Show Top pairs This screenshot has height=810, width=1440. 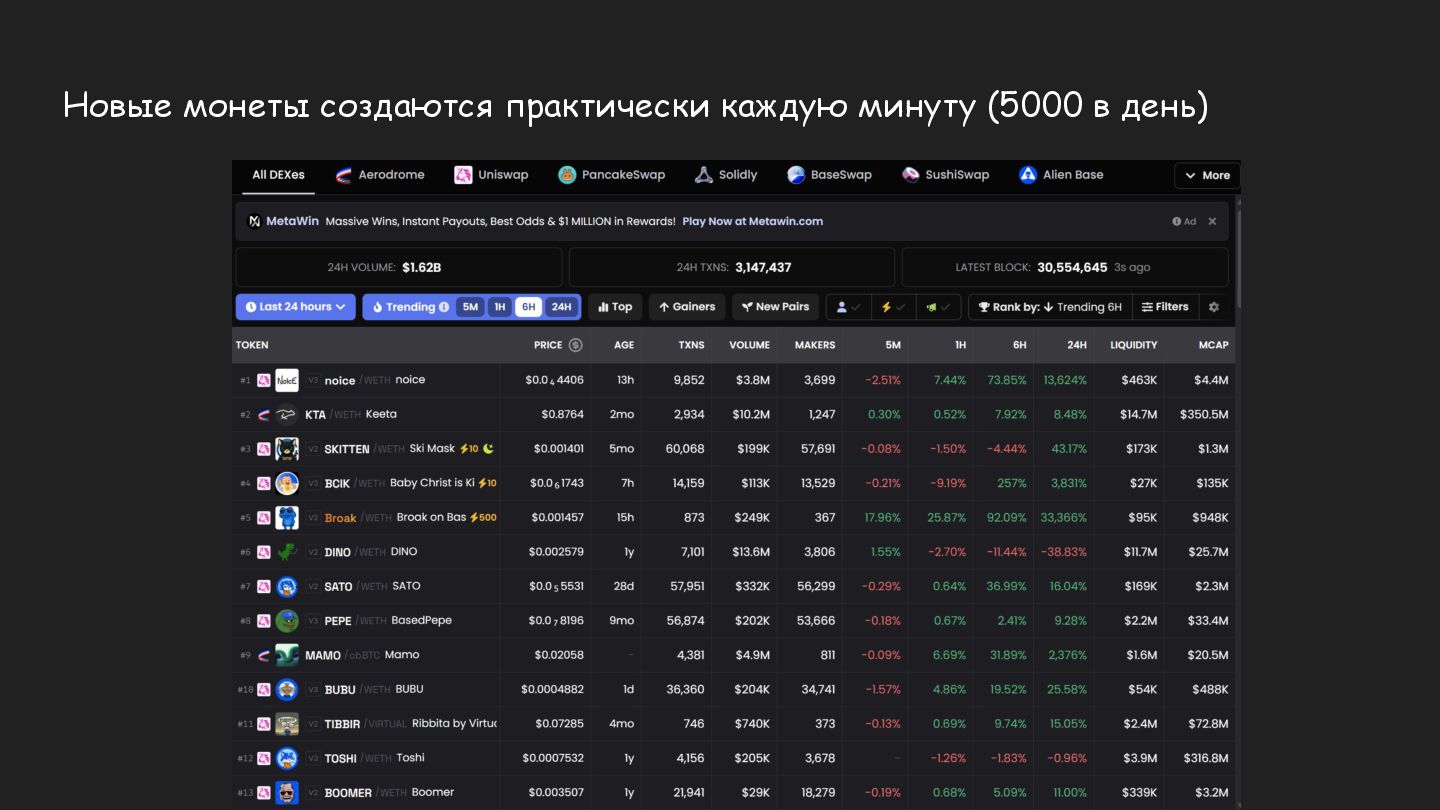pos(615,307)
